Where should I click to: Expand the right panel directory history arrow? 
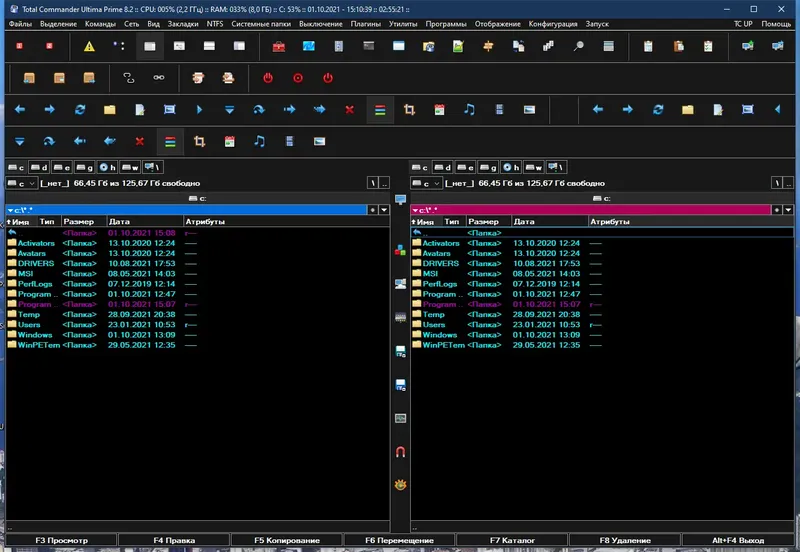(x=788, y=210)
